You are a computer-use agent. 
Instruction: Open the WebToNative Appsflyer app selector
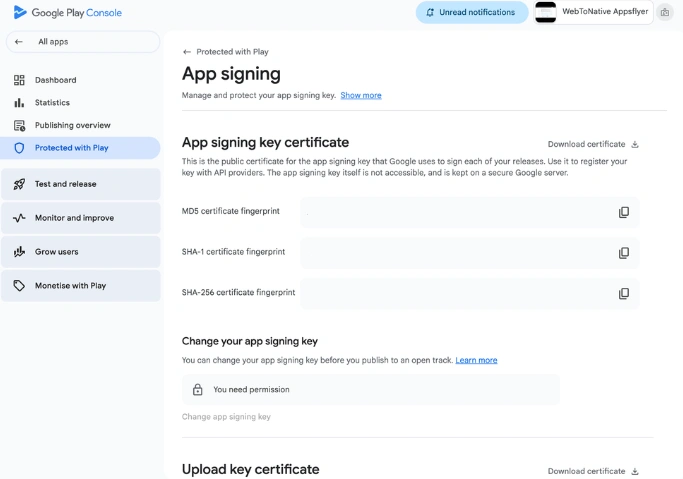(593, 12)
